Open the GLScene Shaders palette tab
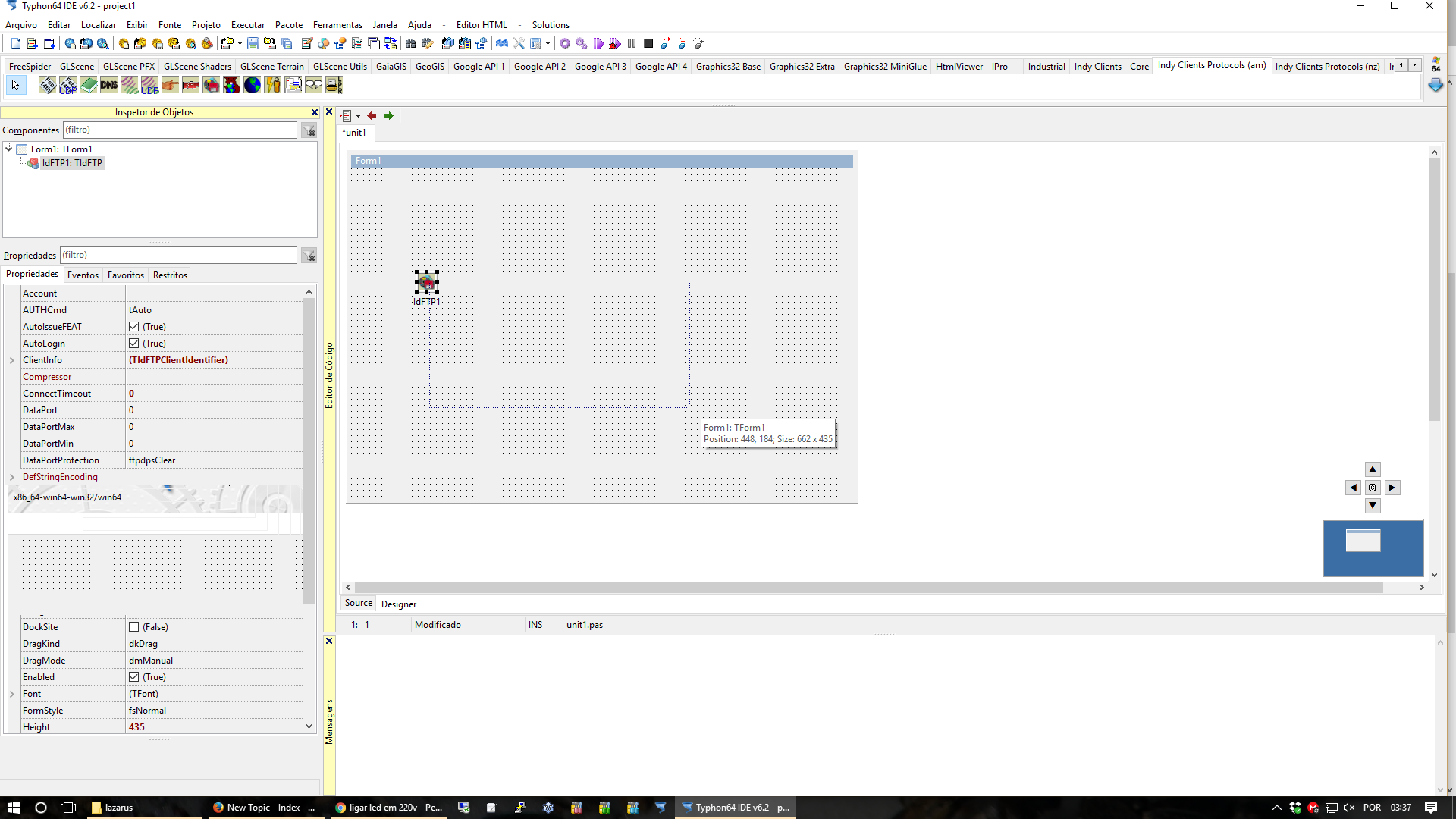The height and width of the screenshot is (819, 1456). pyautogui.click(x=197, y=67)
